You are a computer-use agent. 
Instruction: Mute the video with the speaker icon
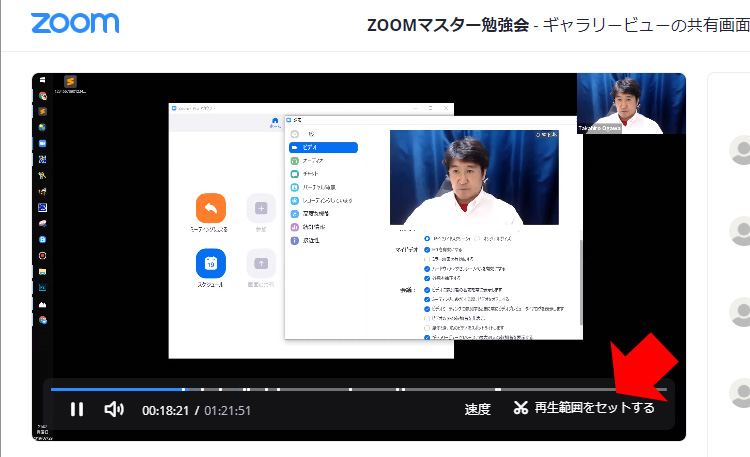tap(114, 409)
